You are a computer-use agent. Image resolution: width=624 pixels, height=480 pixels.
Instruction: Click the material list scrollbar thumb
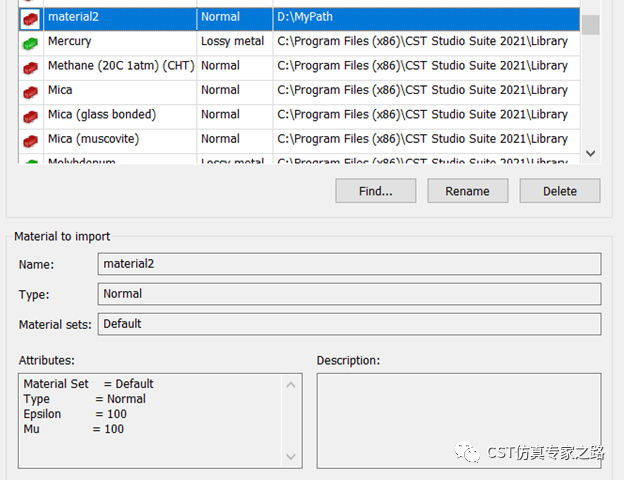point(591,25)
